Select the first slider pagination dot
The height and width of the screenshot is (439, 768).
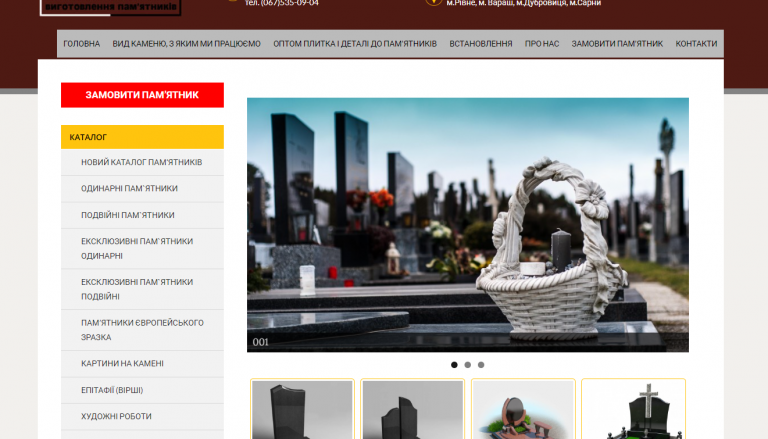pos(454,365)
